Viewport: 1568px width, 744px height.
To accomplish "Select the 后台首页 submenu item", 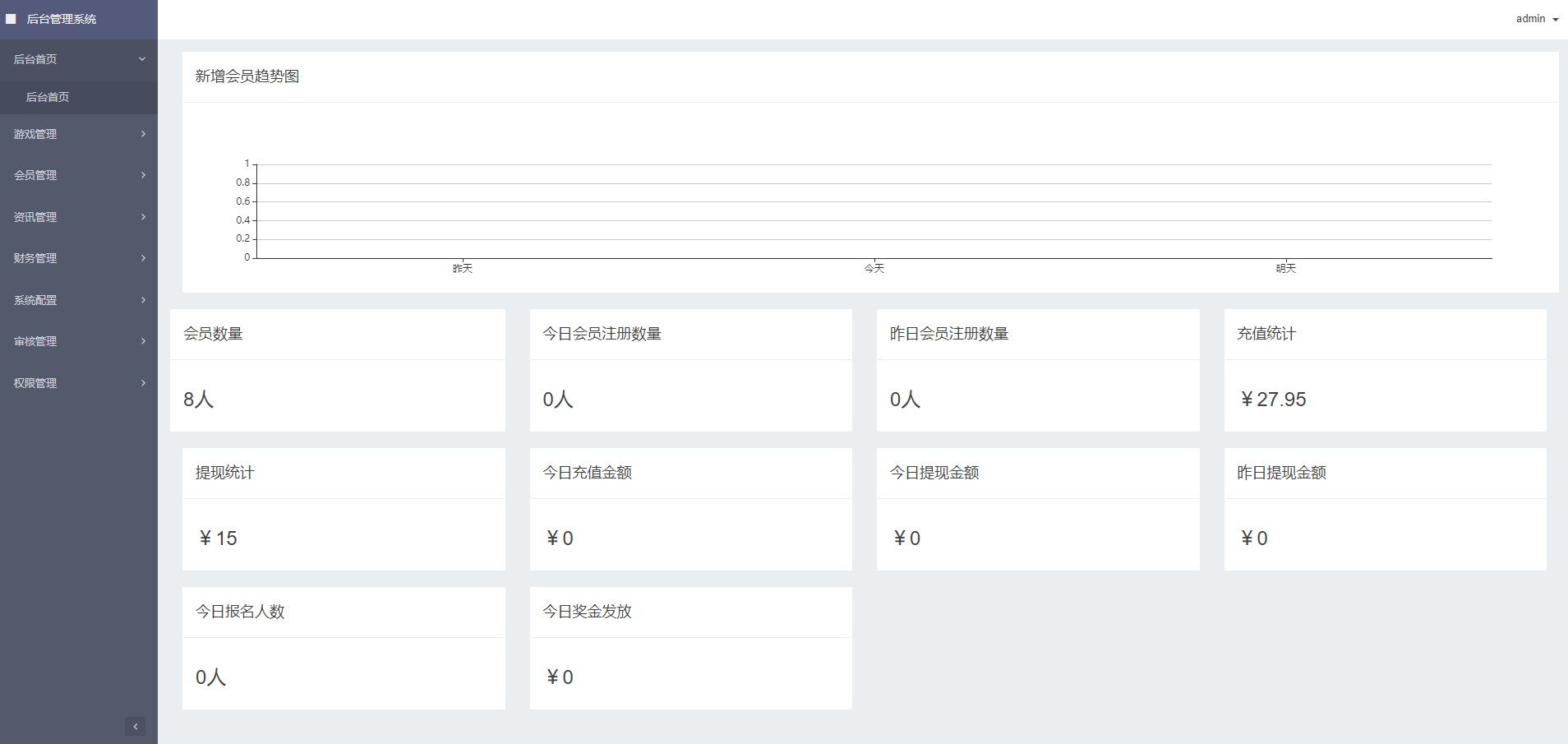I will pyautogui.click(x=48, y=97).
